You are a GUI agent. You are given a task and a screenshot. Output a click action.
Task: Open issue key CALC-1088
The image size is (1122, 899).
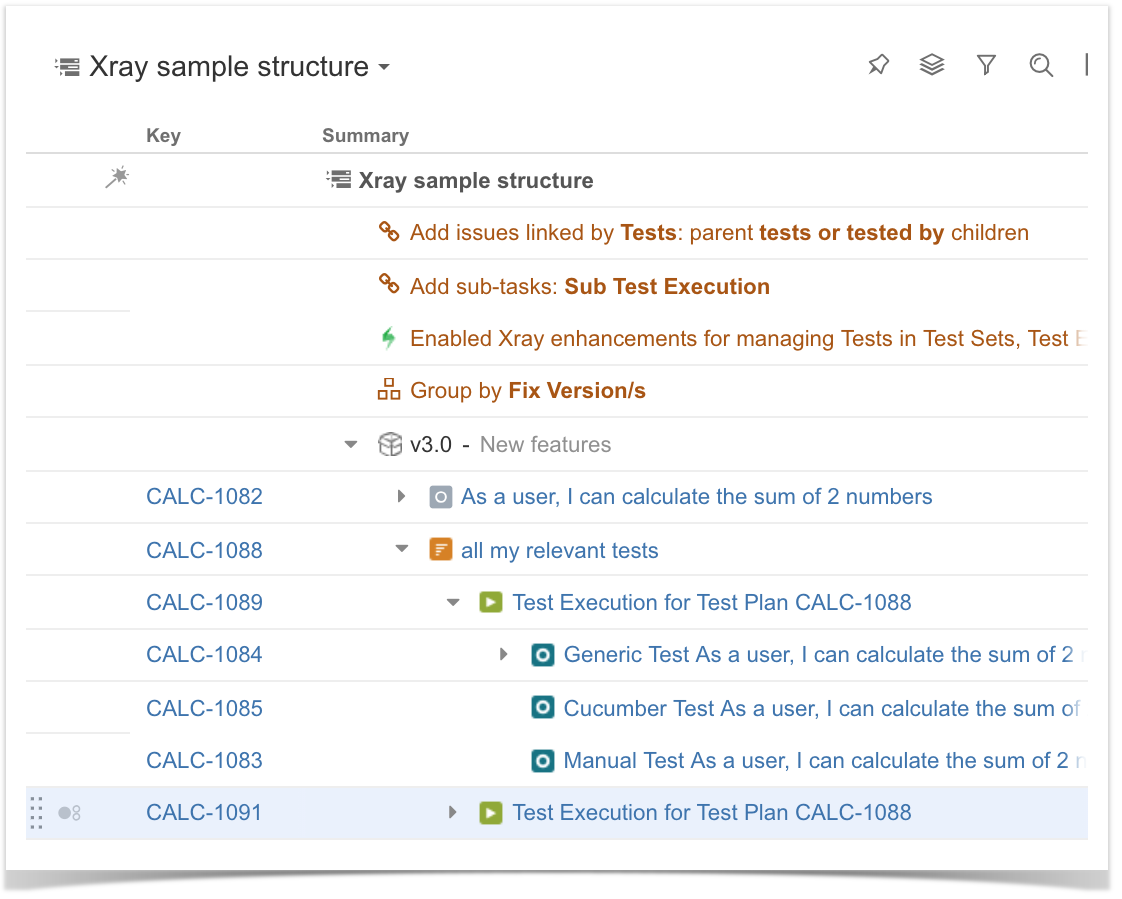(x=204, y=550)
